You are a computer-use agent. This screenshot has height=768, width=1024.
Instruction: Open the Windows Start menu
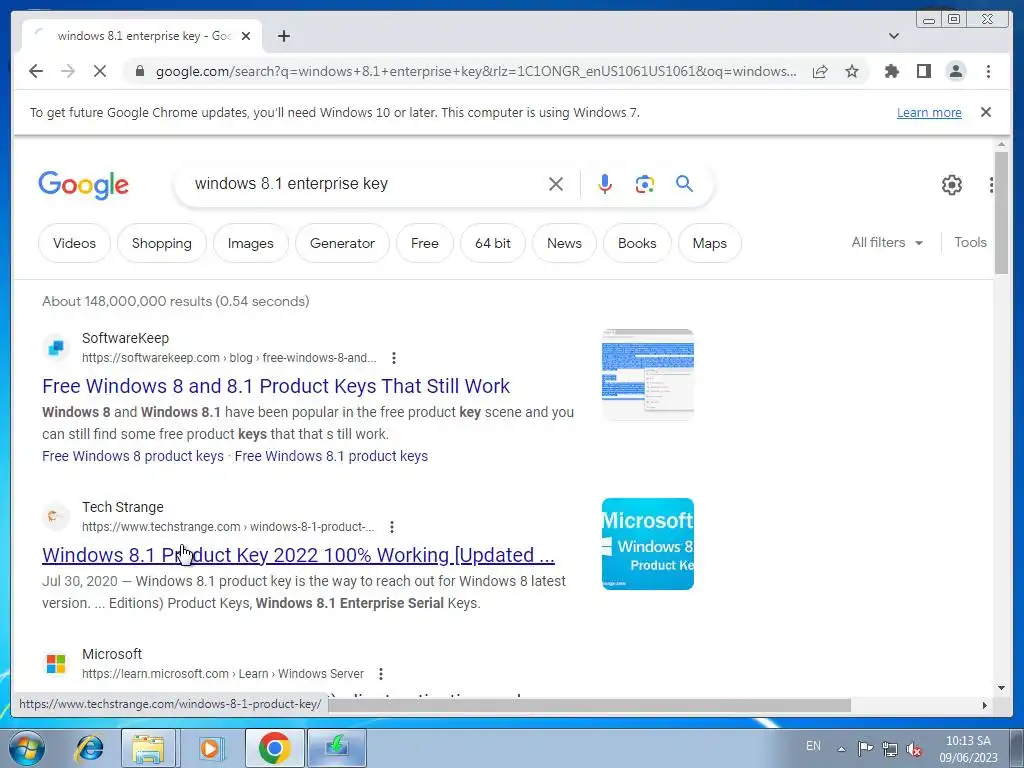[x=27, y=748]
